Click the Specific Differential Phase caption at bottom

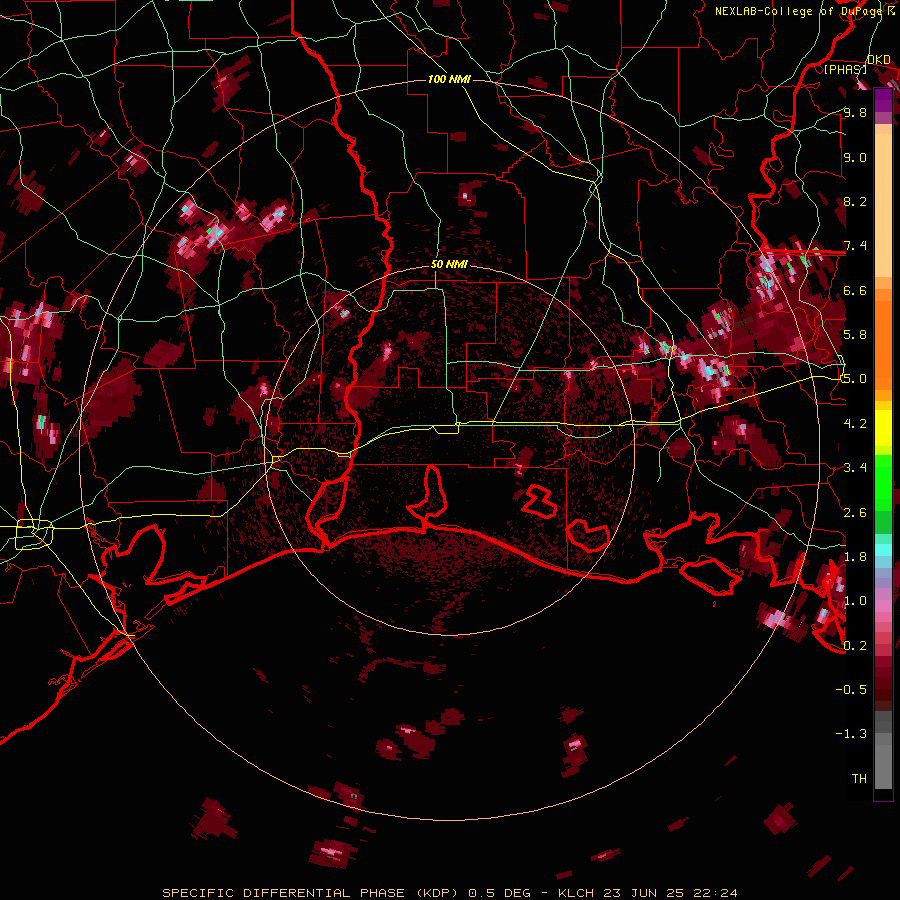[449, 893]
